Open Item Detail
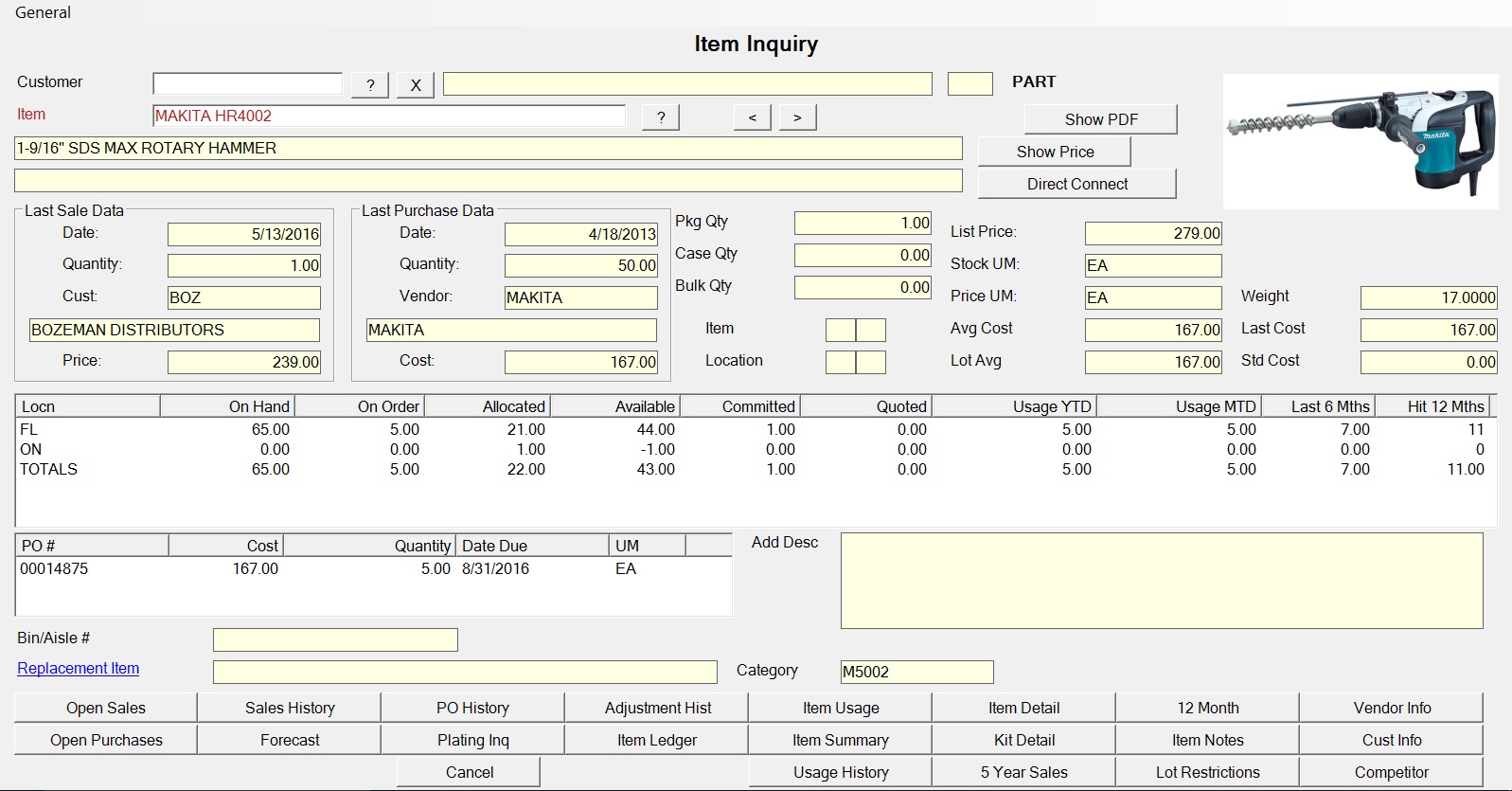 1024,708
